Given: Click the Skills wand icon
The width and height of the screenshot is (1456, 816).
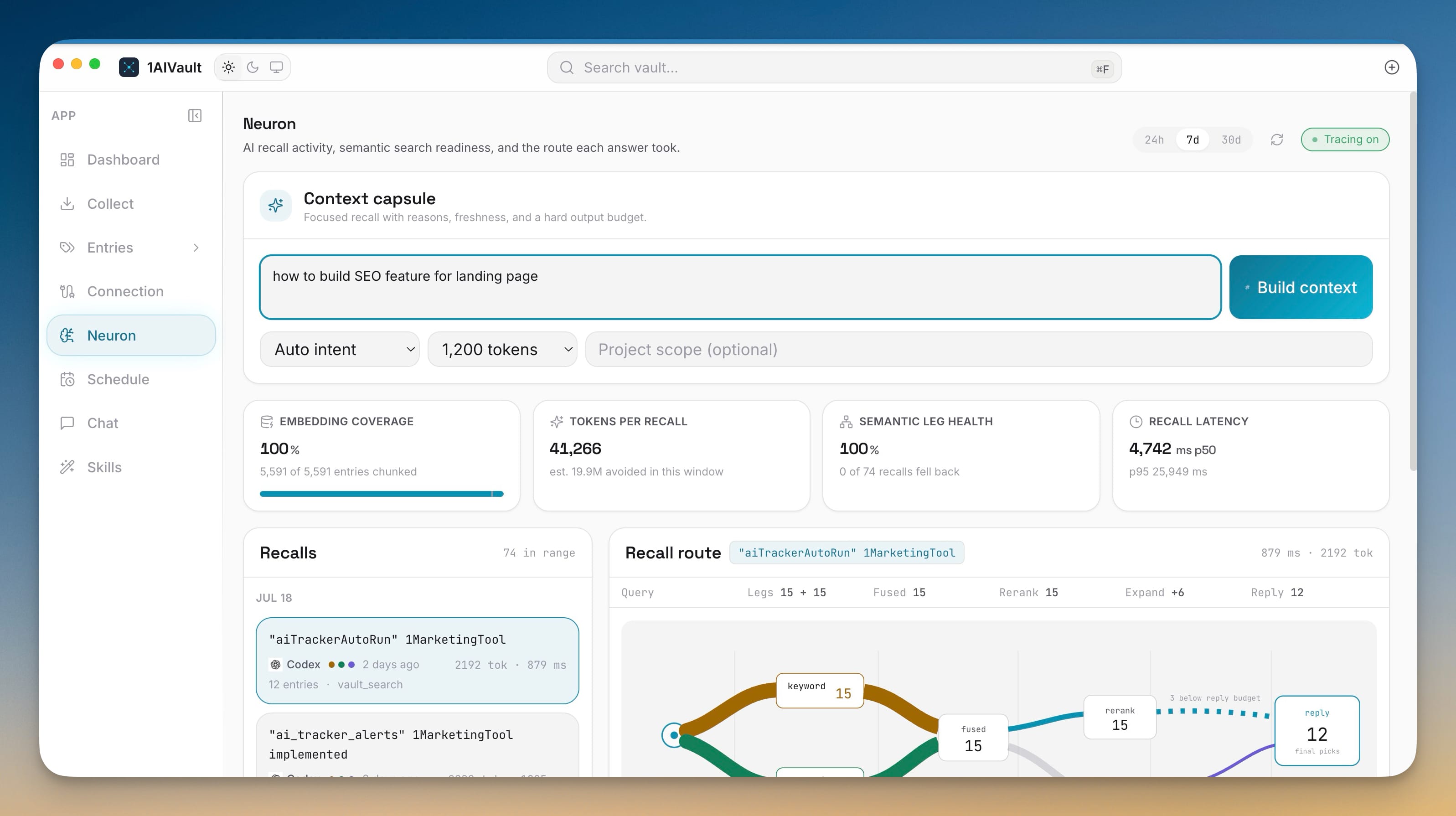Looking at the screenshot, I should [x=67, y=467].
